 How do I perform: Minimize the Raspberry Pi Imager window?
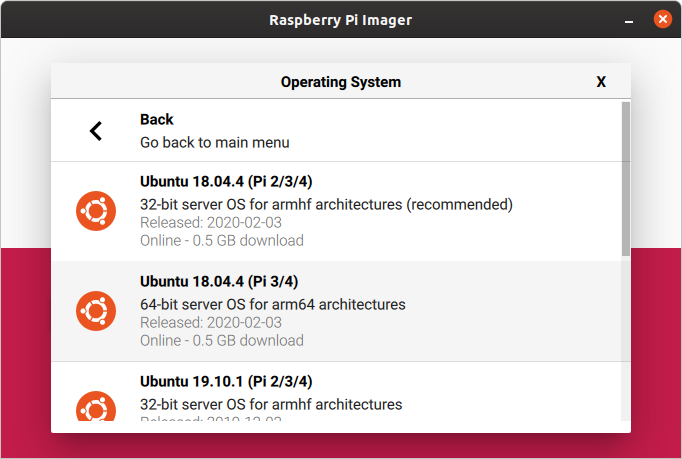click(x=629, y=21)
